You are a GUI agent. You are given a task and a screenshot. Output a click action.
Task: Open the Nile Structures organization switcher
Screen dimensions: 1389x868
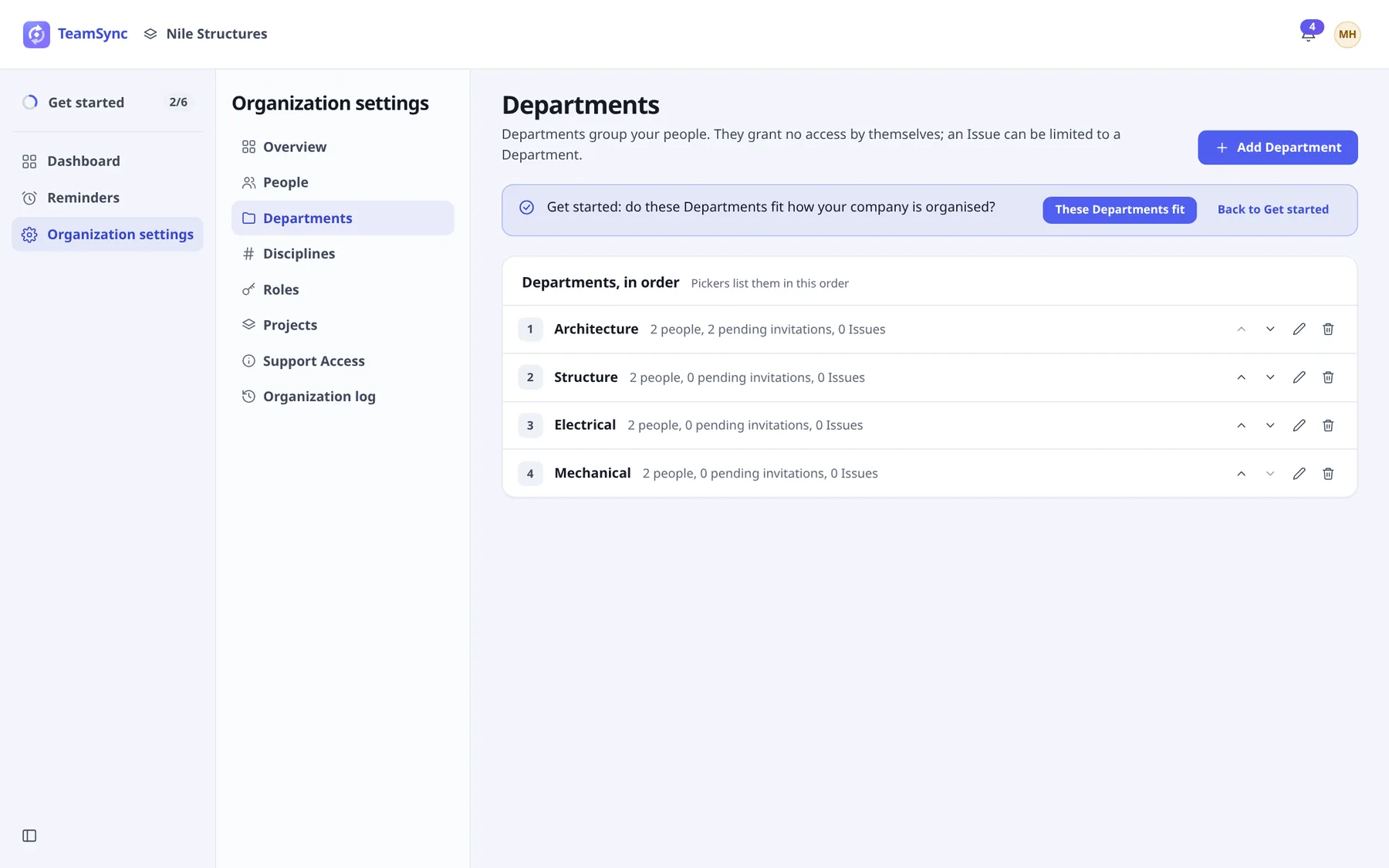pyautogui.click(x=205, y=34)
